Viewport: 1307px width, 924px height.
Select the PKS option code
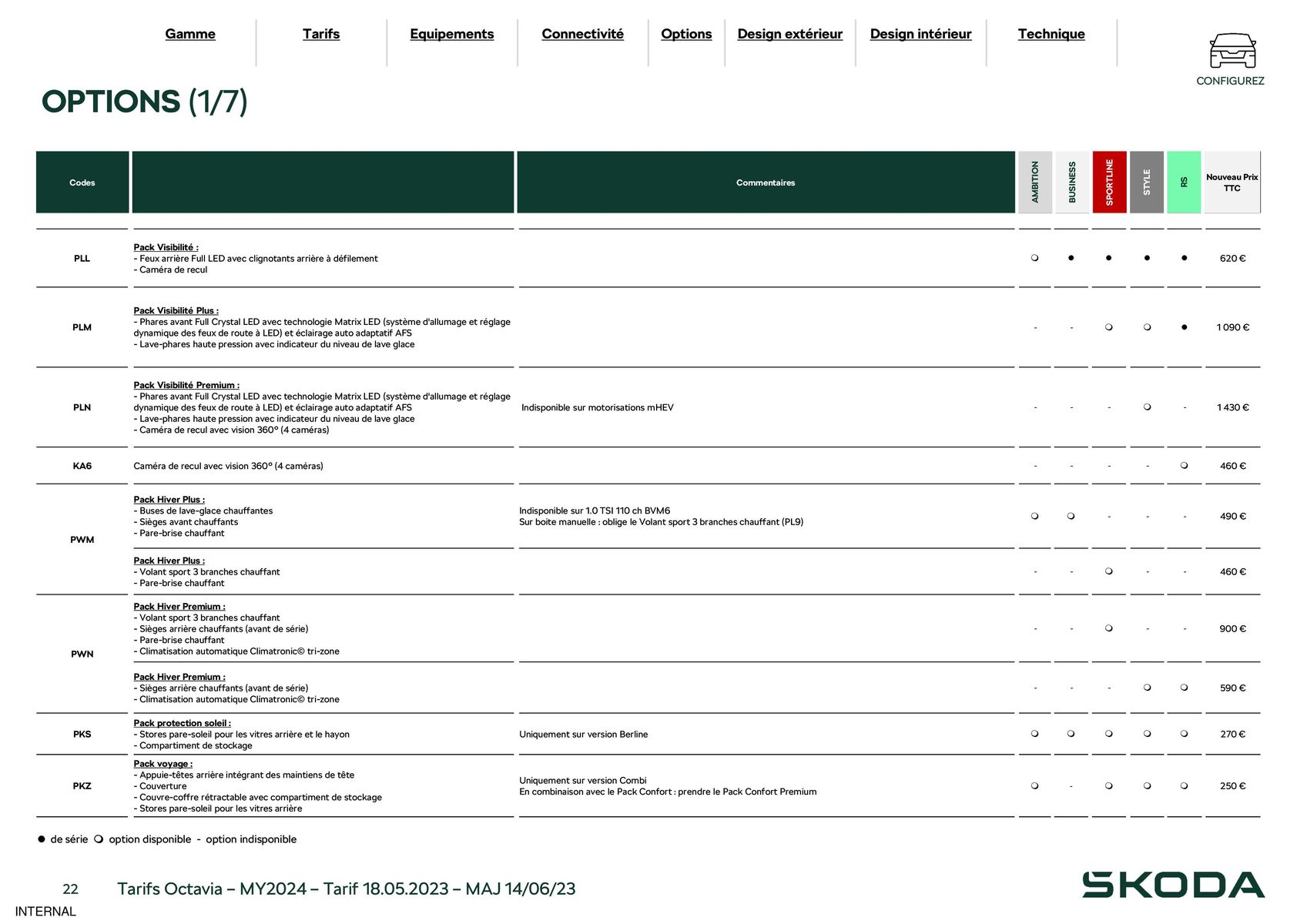82,735
